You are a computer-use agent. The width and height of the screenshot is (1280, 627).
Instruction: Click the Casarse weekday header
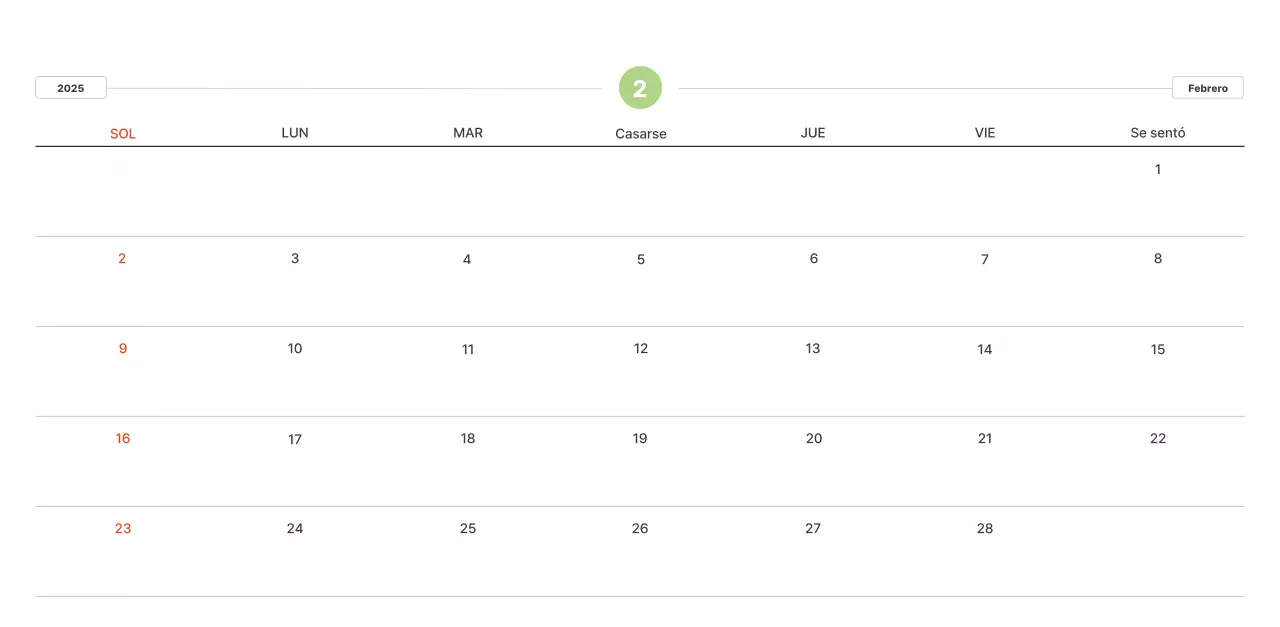pyautogui.click(x=641, y=133)
